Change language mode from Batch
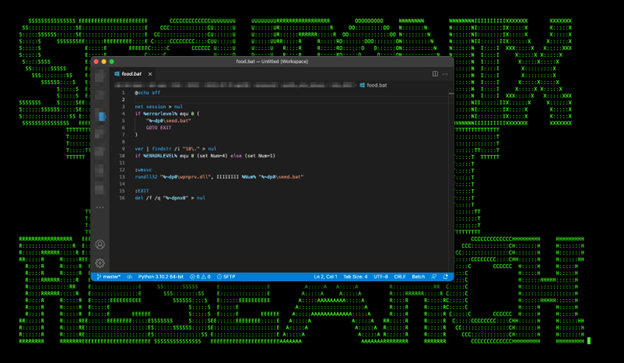The image size is (624, 363). (x=418, y=277)
